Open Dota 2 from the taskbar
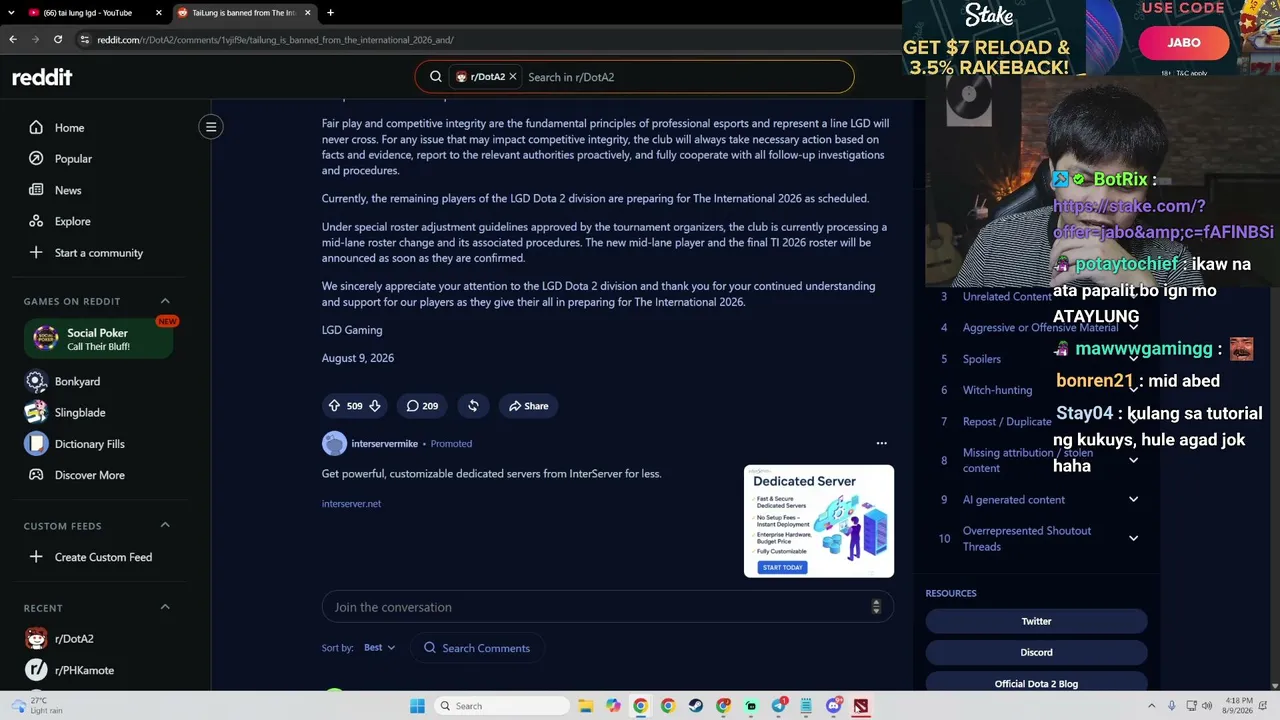This screenshot has height=720, width=1280. pos(860,706)
